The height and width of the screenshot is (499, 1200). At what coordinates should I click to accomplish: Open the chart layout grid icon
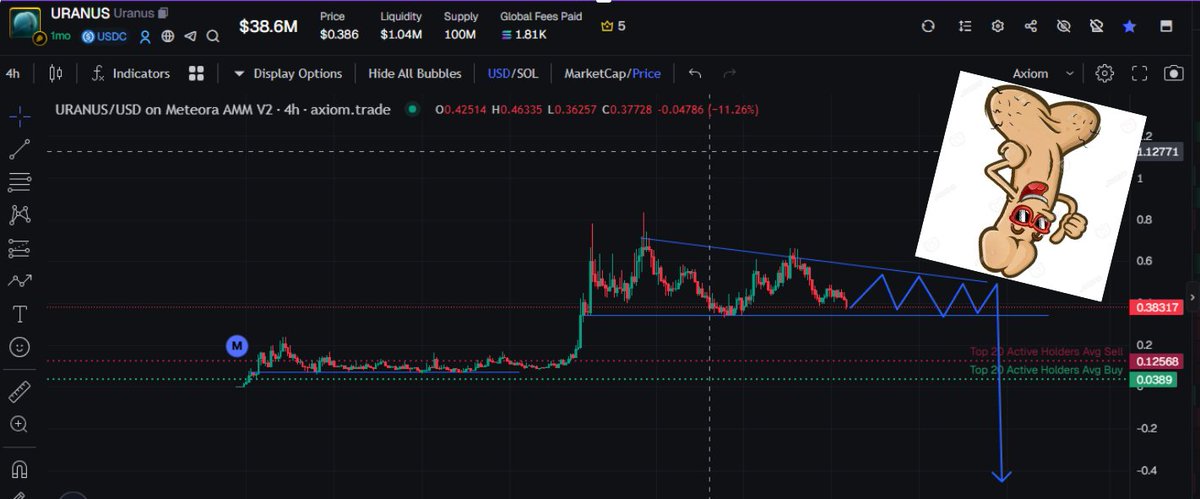(x=196, y=73)
